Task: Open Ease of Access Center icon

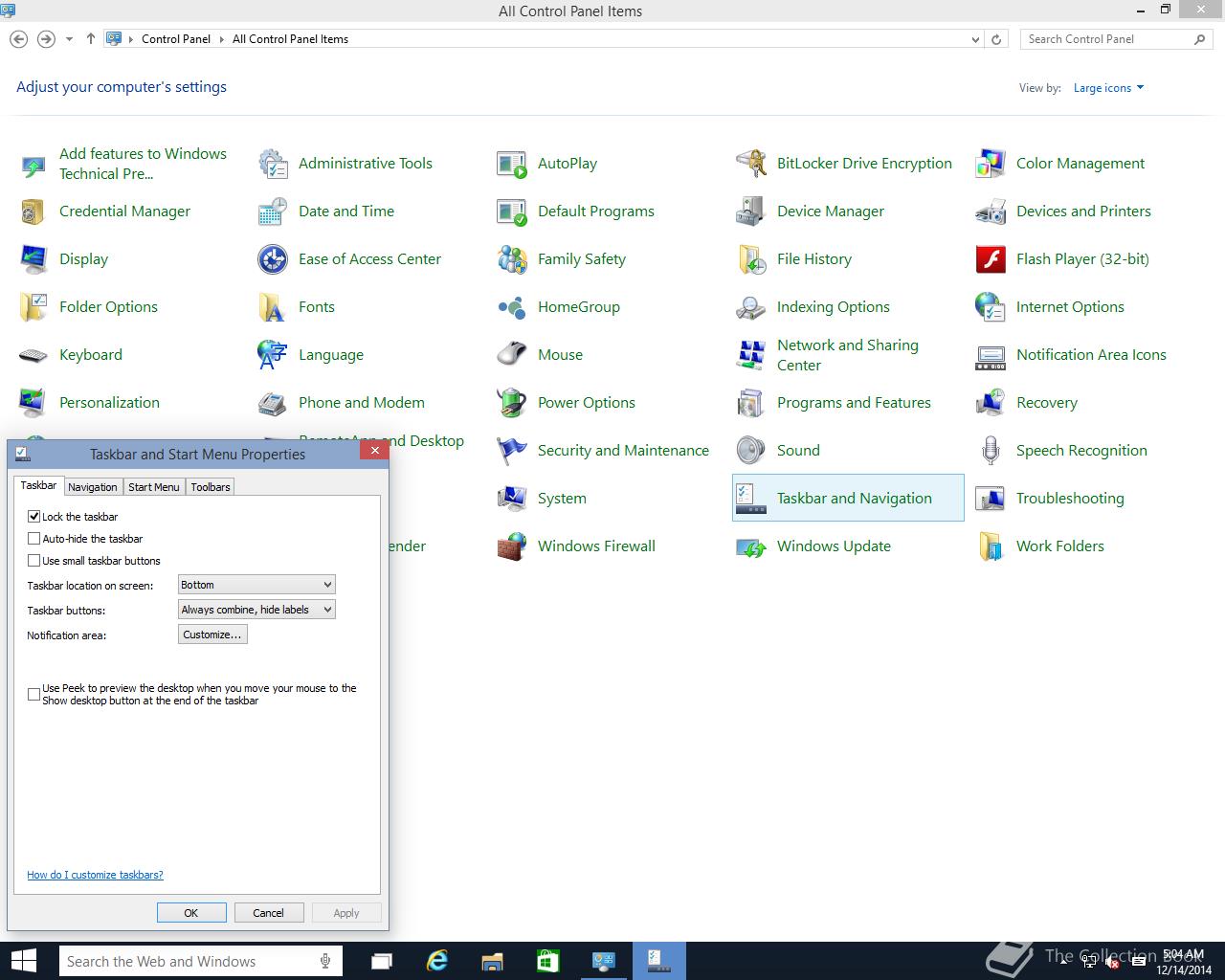Action: tap(273, 259)
